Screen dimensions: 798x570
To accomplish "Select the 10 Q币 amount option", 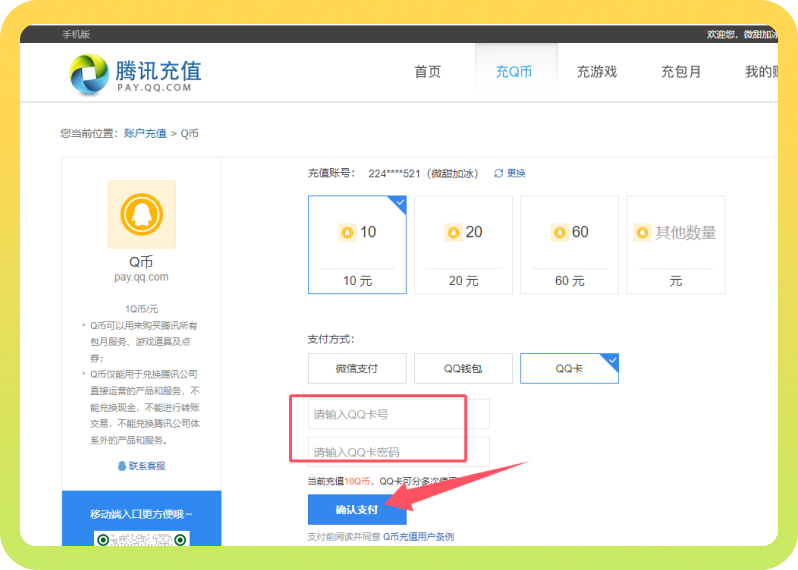I will pyautogui.click(x=357, y=245).
